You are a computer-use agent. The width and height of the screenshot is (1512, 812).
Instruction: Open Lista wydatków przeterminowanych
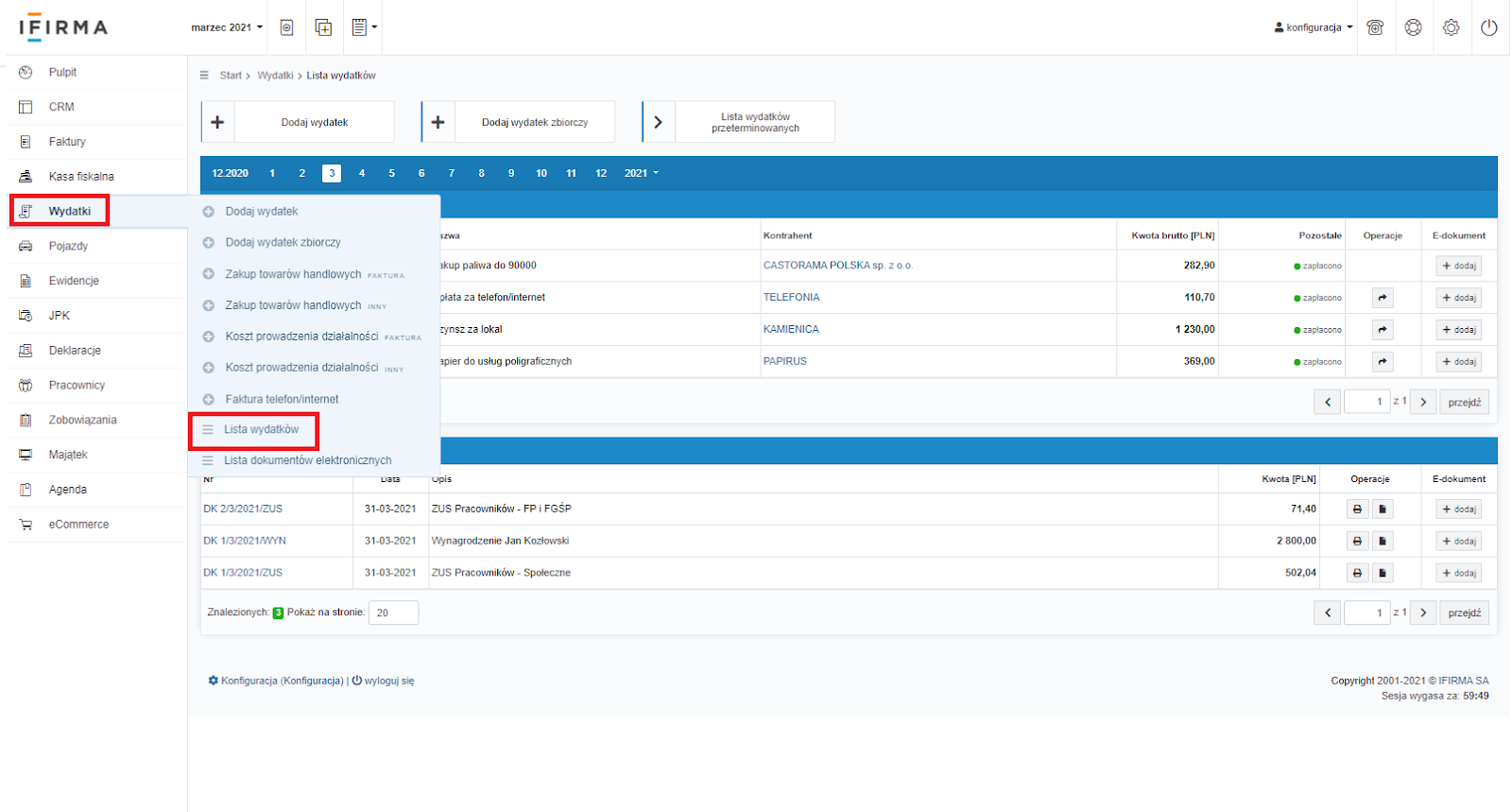[x=738, y=122]
